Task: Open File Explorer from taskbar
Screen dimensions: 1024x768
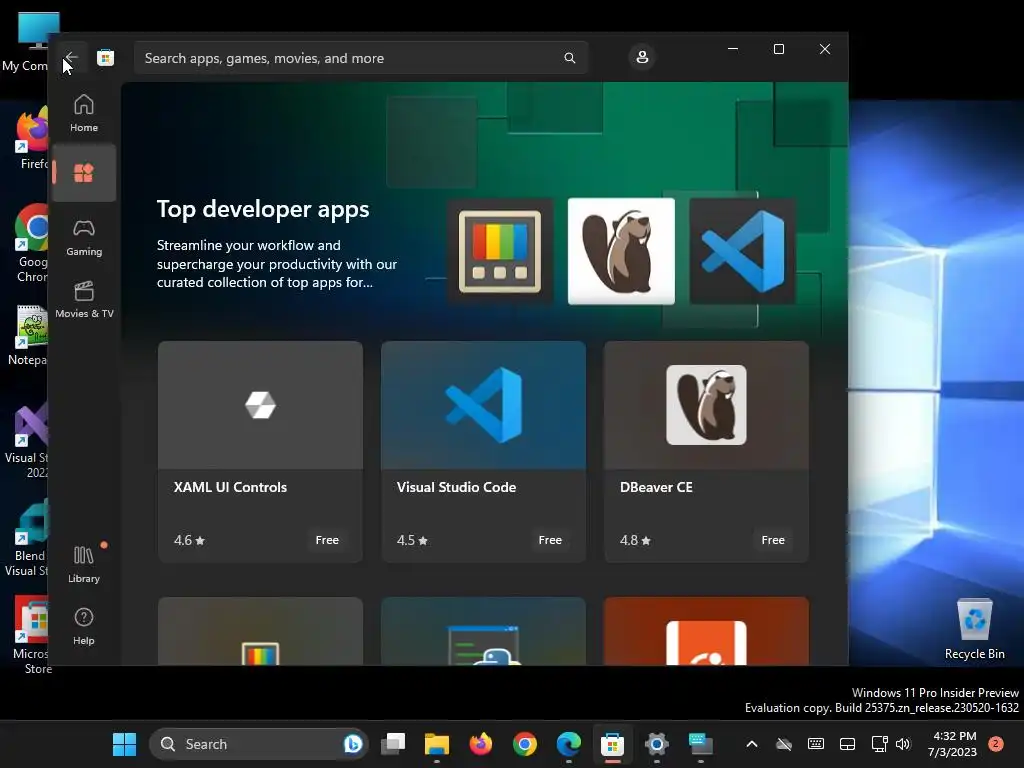Action: (437, 744)
